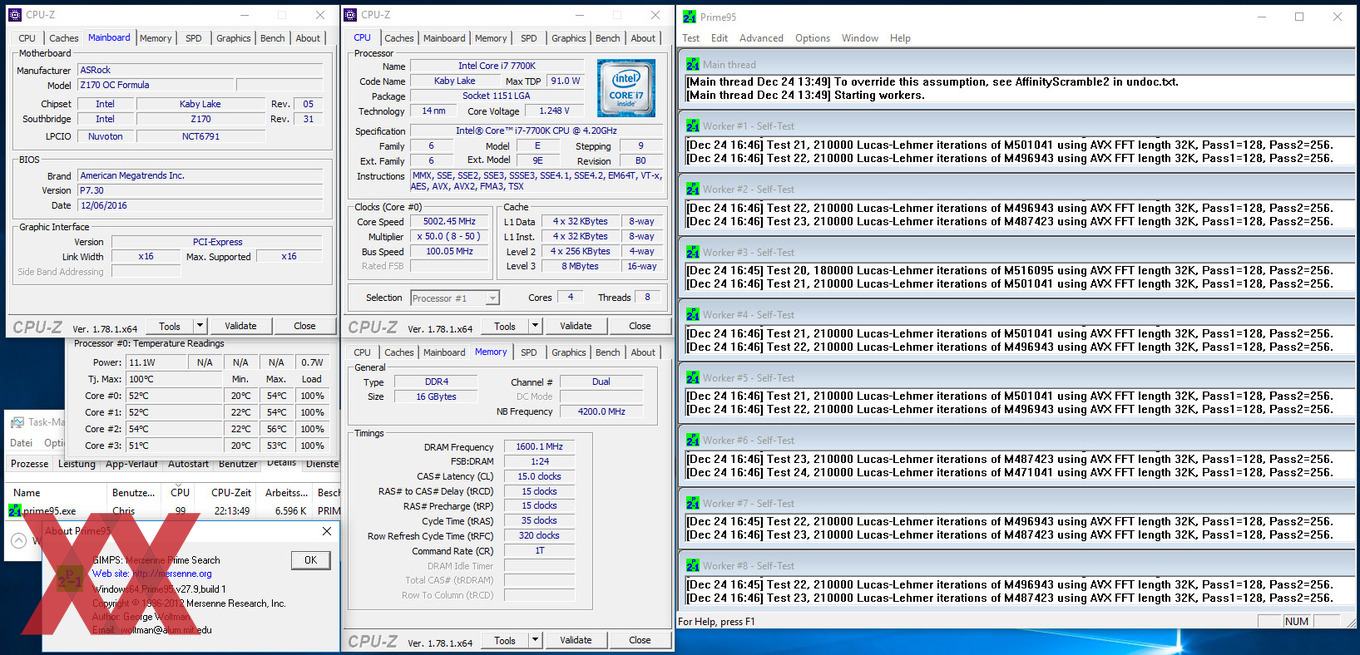The width and height of the screenshot is (1360, 655).
Task: Open the mersenne.org web site link
Action: [x=172, y=574]
